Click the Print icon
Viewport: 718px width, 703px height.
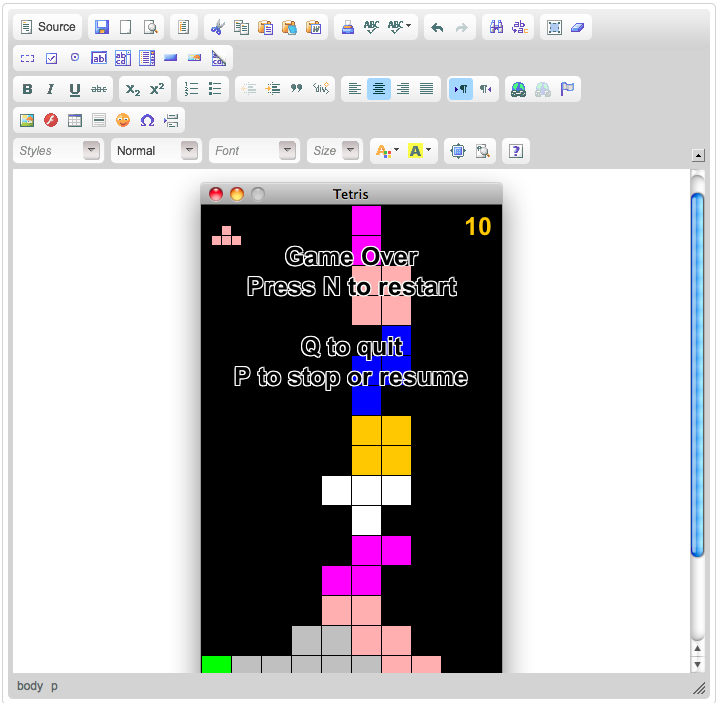(x=348, y=27)
